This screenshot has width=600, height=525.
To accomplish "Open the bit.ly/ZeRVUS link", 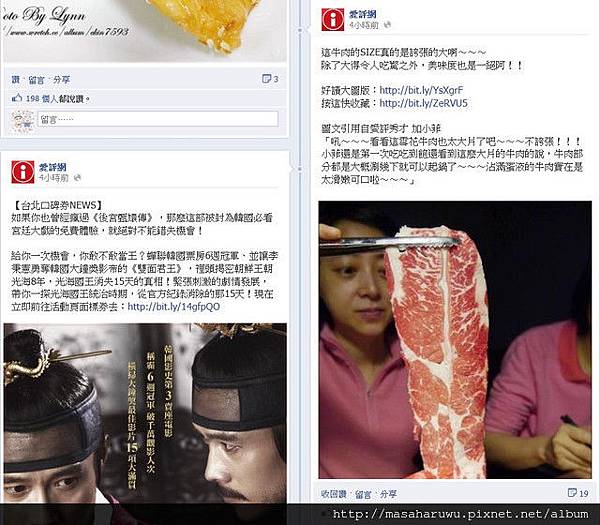I will (x=423, y=103).
